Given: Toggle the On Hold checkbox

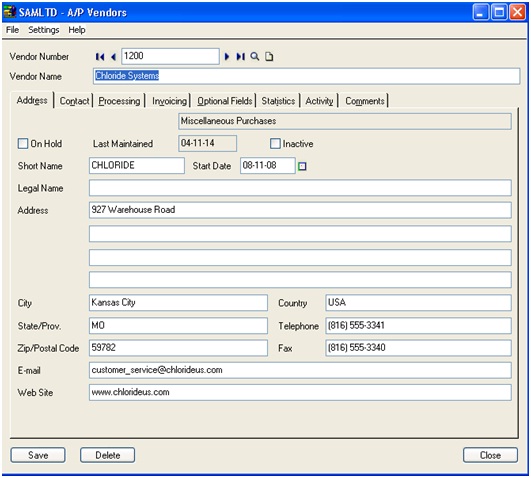Looking at the screenshot, I should (x=23, y=144).
